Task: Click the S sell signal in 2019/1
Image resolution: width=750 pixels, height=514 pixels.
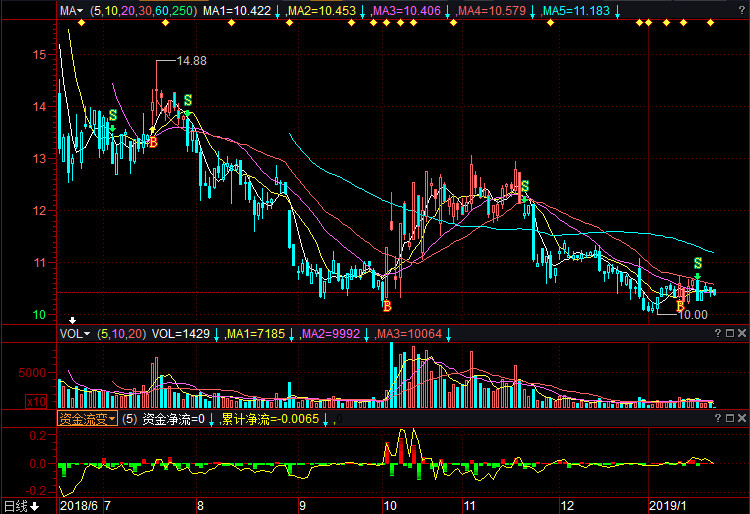Action: point(698,263)
